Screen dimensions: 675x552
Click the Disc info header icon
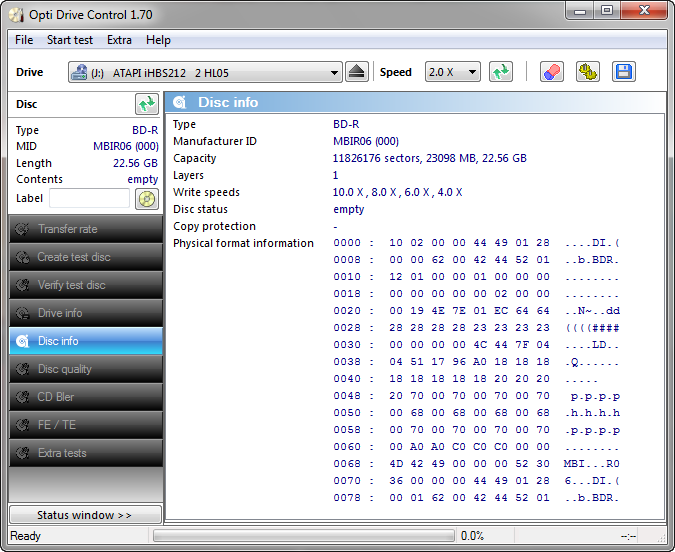click(x=180, y=102)
